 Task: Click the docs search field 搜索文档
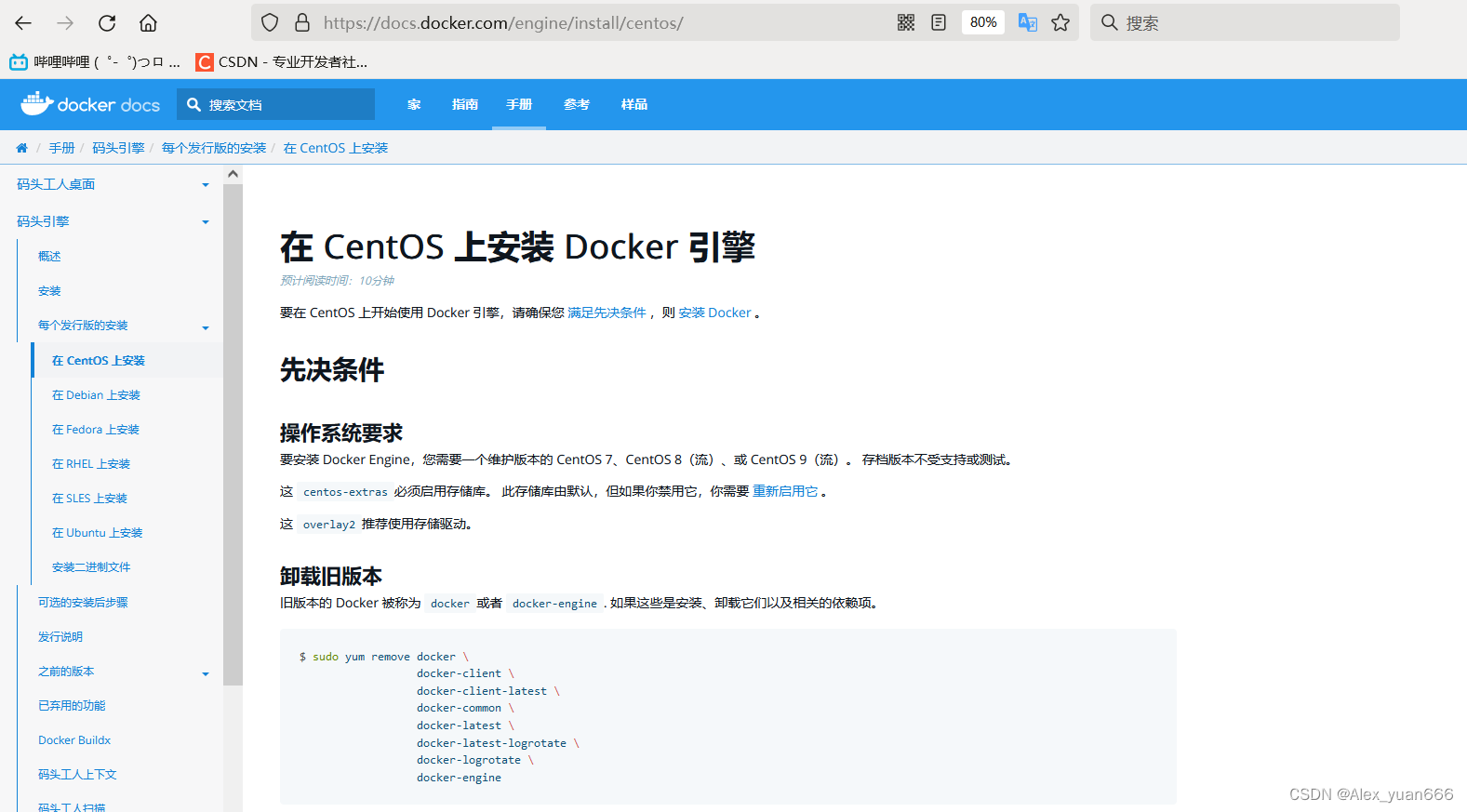click(276, 104)
